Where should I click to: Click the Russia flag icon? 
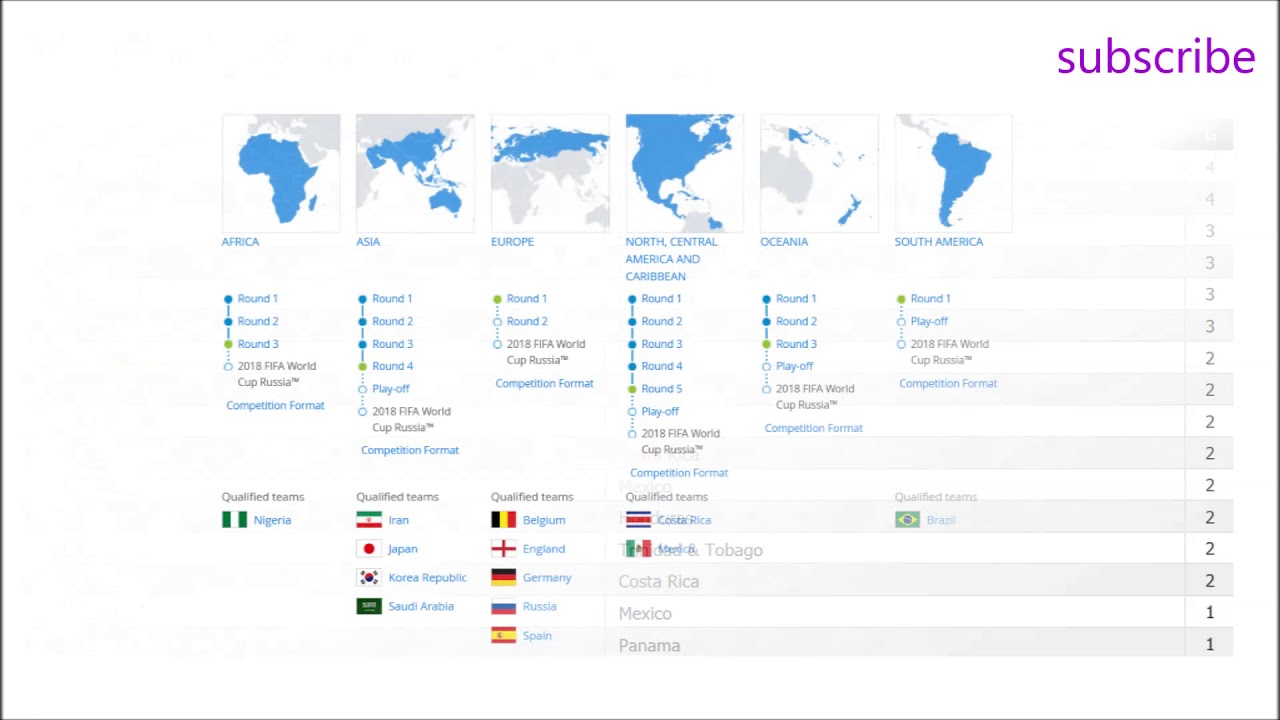tap(504, 606)
